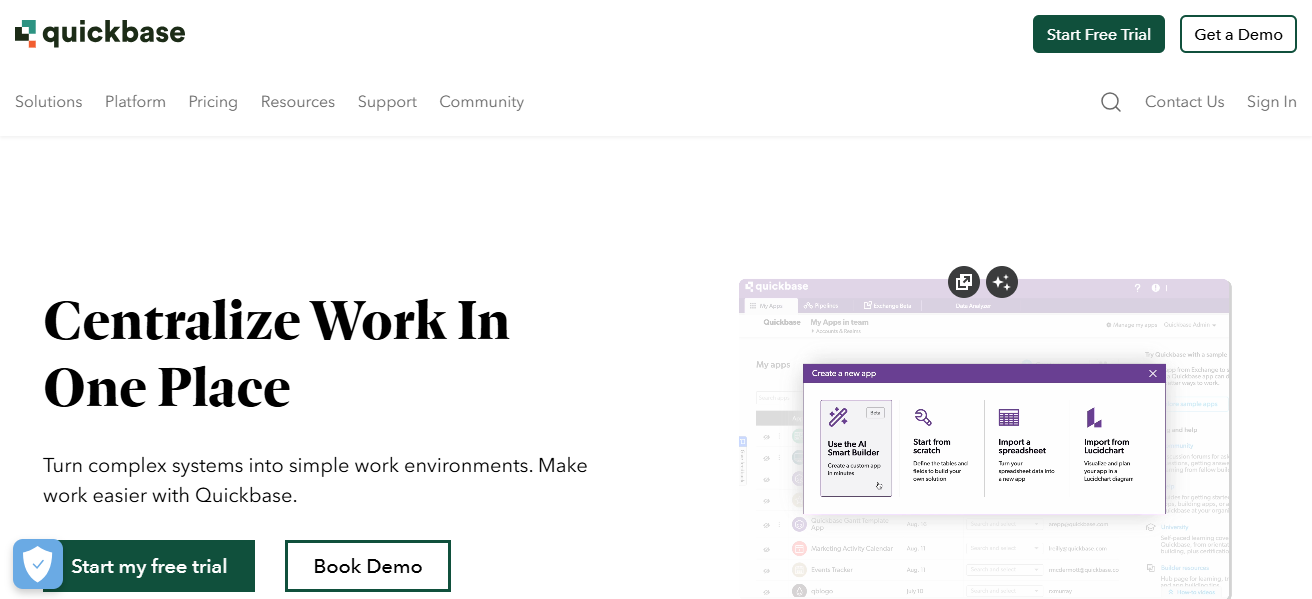Click the Start from scratch option title
The width and height of the screenshot is (1312, 599).
[x=932, y=446]
